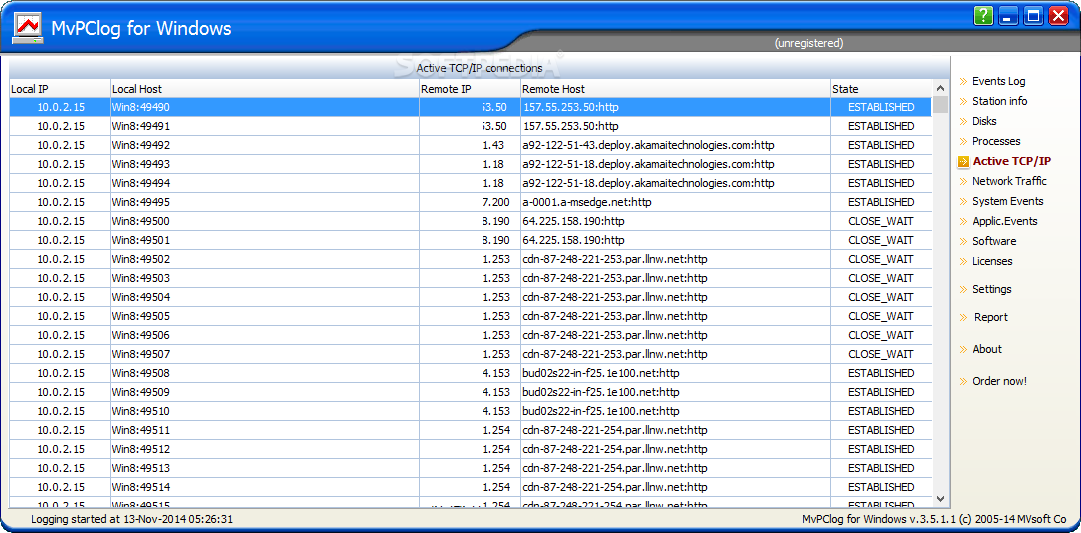This screenshot has width=1081, height=533.
Task: Select the row for Win8:49505
Action: tap(470, 316)
